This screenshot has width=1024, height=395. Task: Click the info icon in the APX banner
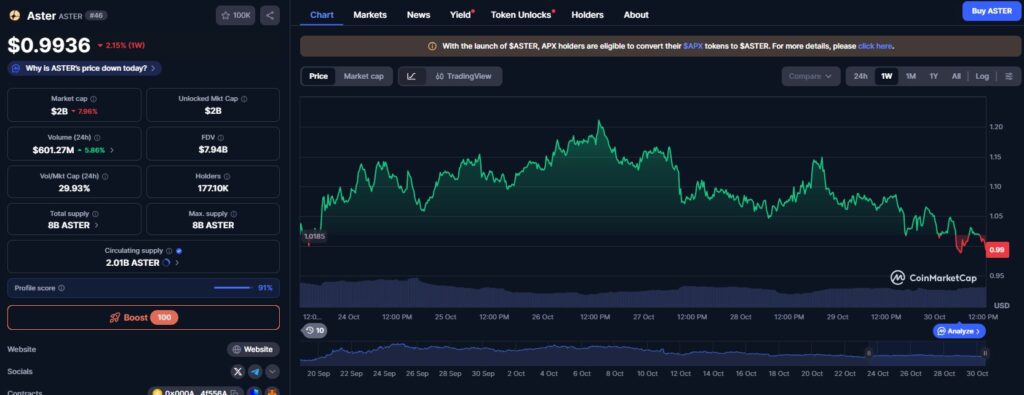[x=432, y=46]
